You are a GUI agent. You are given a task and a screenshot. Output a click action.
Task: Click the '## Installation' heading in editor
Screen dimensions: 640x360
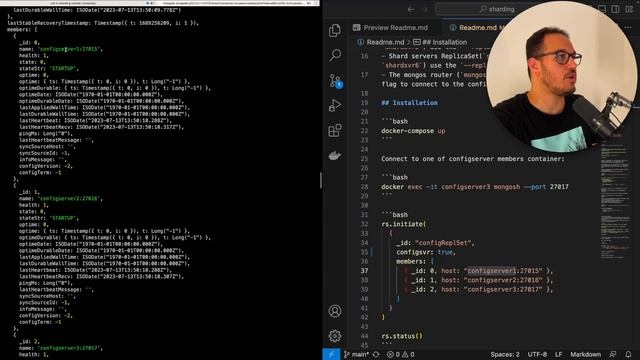409,103
